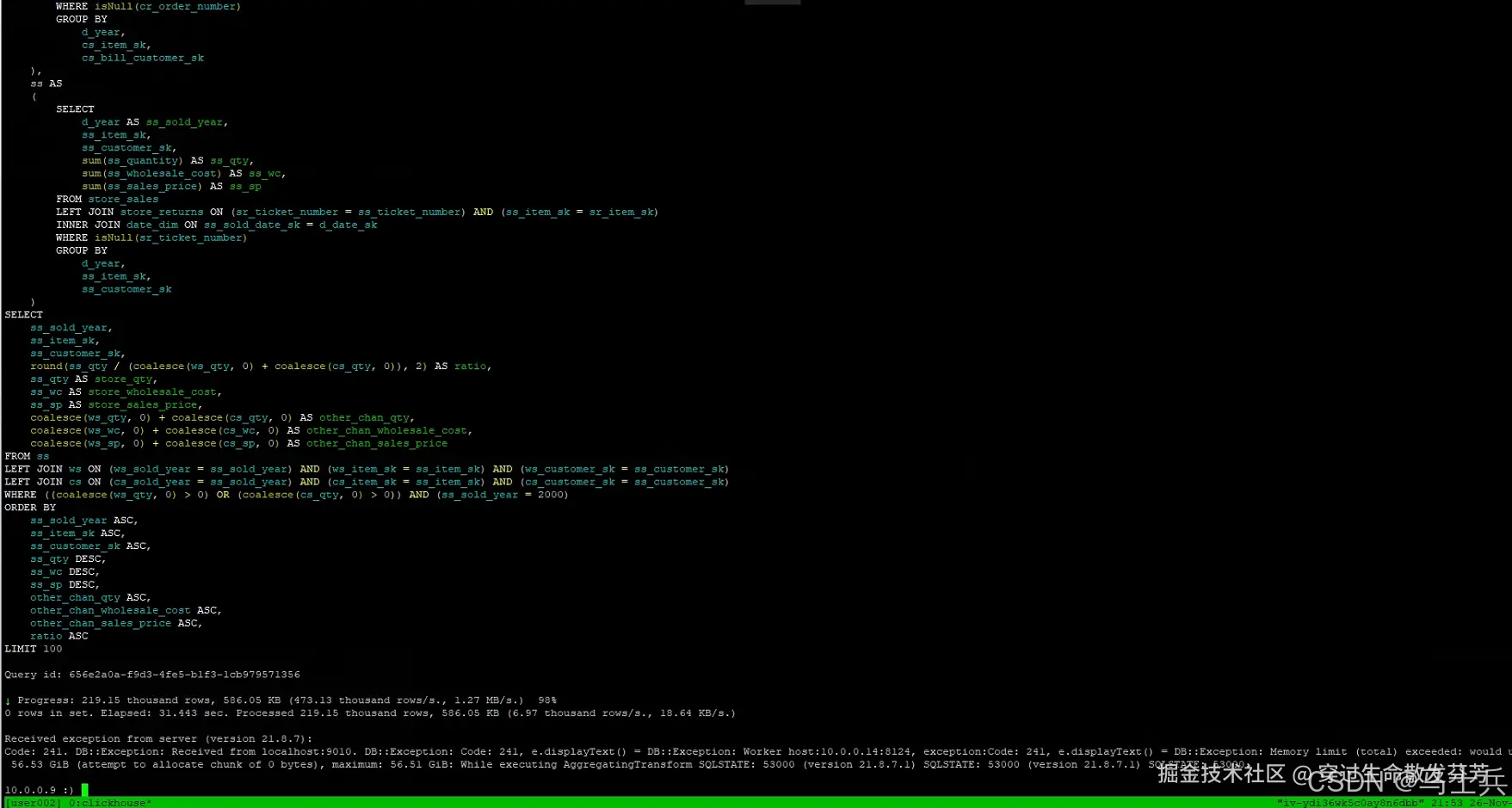The image size is (1512, 808).
Task: Click the 'FROM ss' line
Action: (27, 456)
